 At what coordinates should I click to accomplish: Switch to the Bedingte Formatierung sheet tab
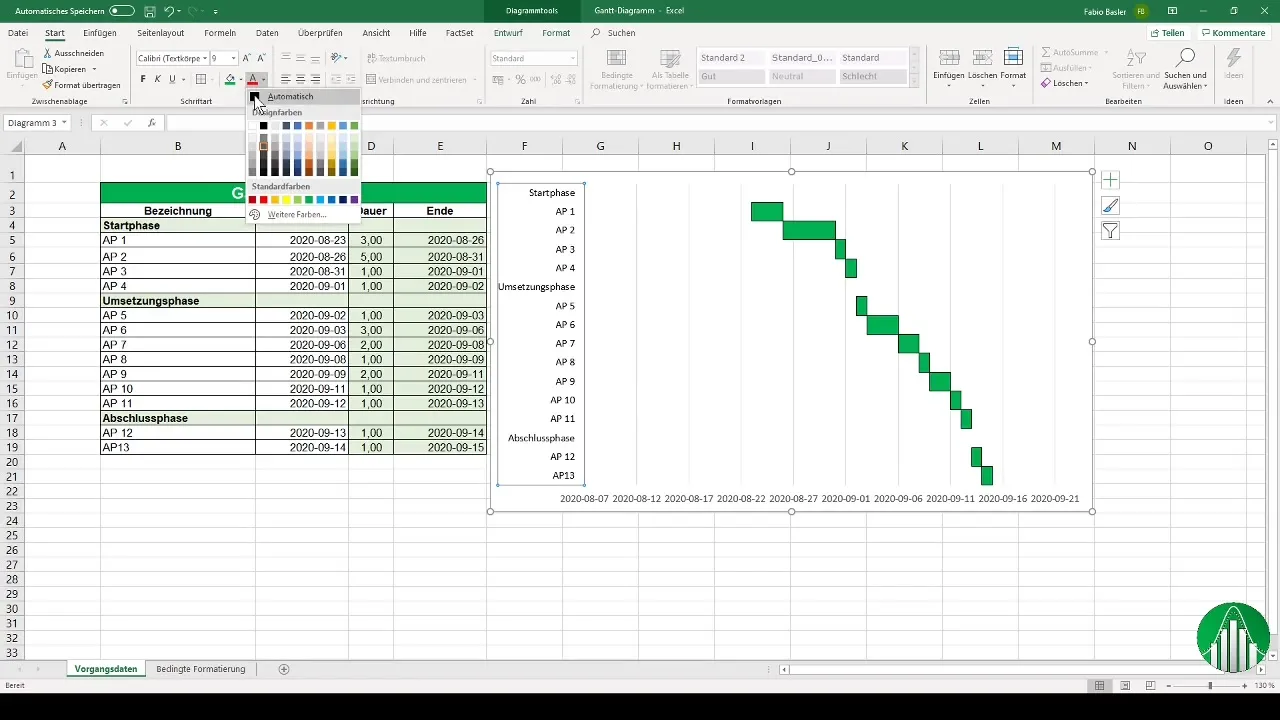(201, 669)
